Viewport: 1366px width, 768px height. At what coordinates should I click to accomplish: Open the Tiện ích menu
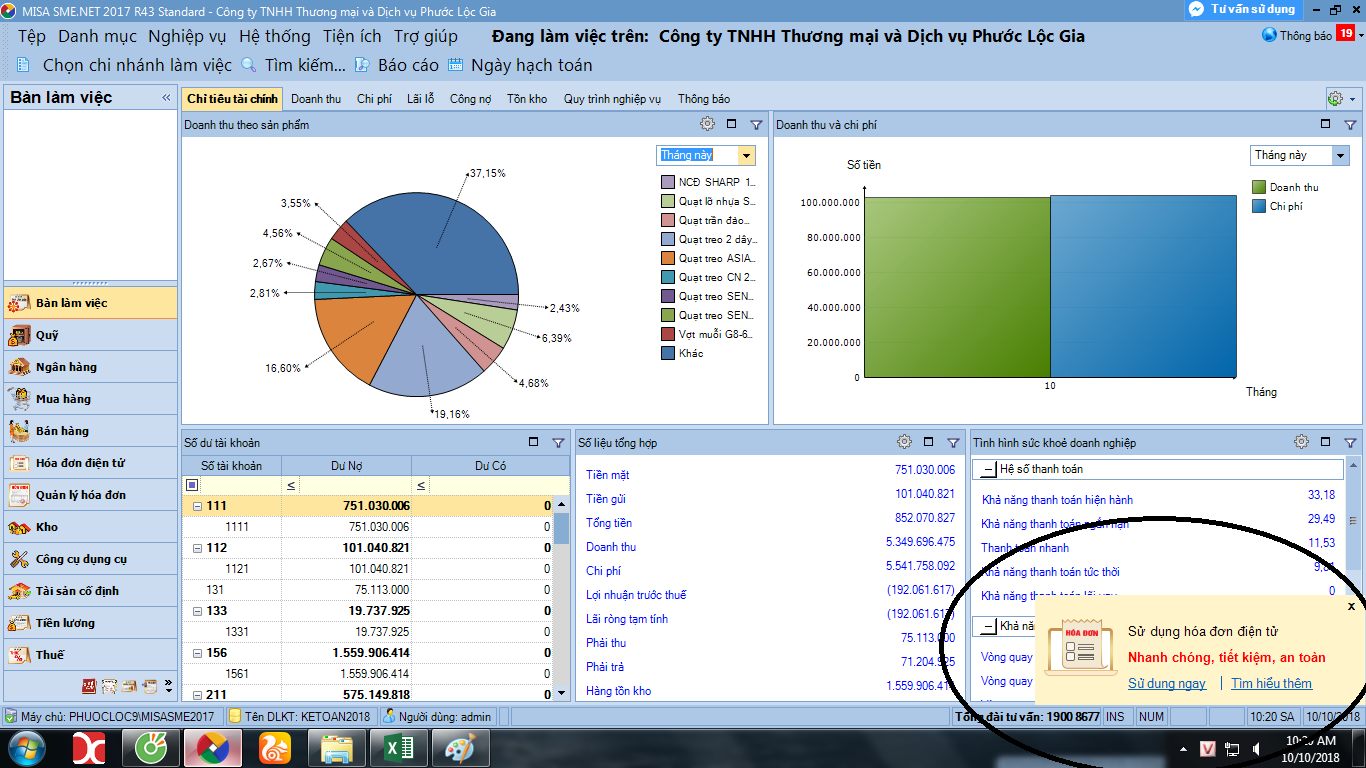click(352, 36)
